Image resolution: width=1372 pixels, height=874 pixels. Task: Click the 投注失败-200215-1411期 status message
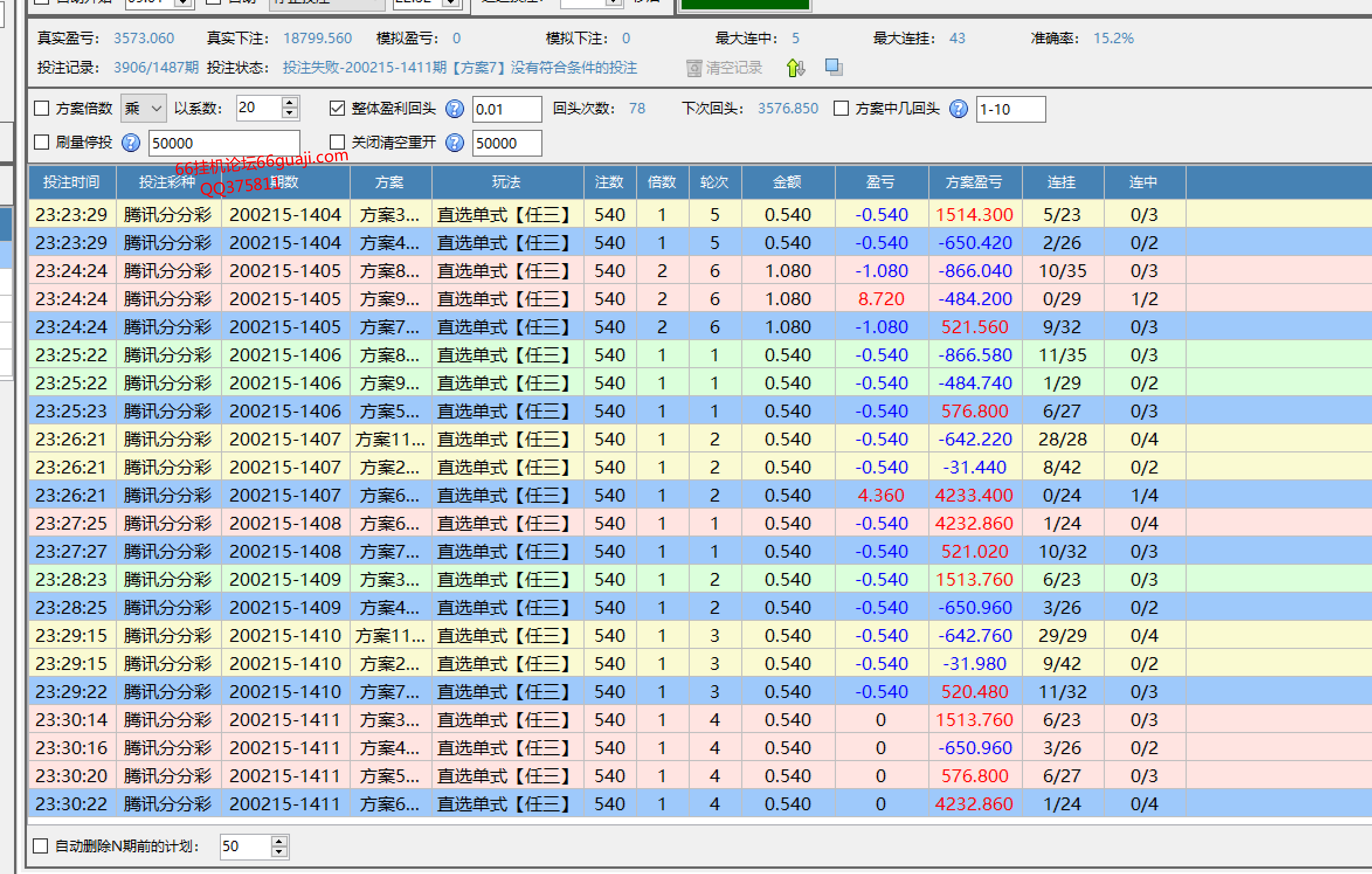click(x=460, y=68)
